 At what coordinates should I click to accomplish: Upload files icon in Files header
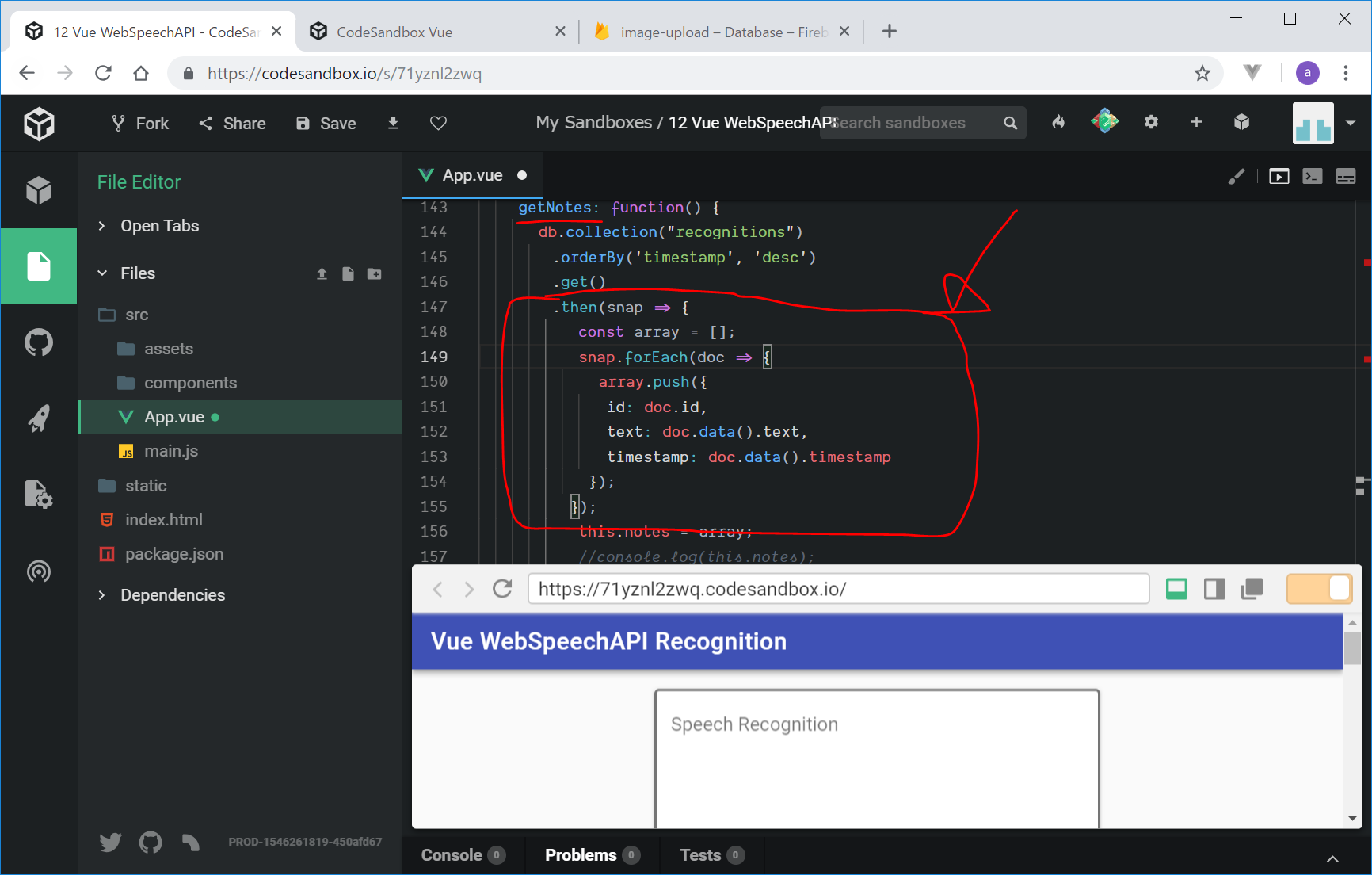point(322,273)
